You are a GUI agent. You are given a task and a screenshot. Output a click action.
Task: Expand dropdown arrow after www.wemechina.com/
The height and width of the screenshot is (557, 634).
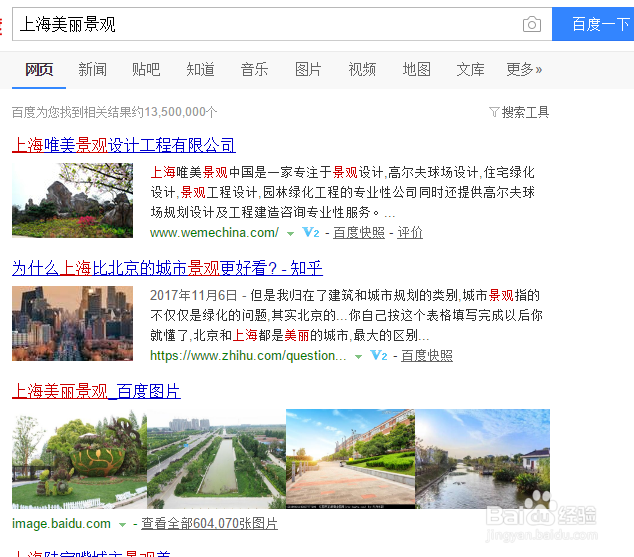(290, 234)
